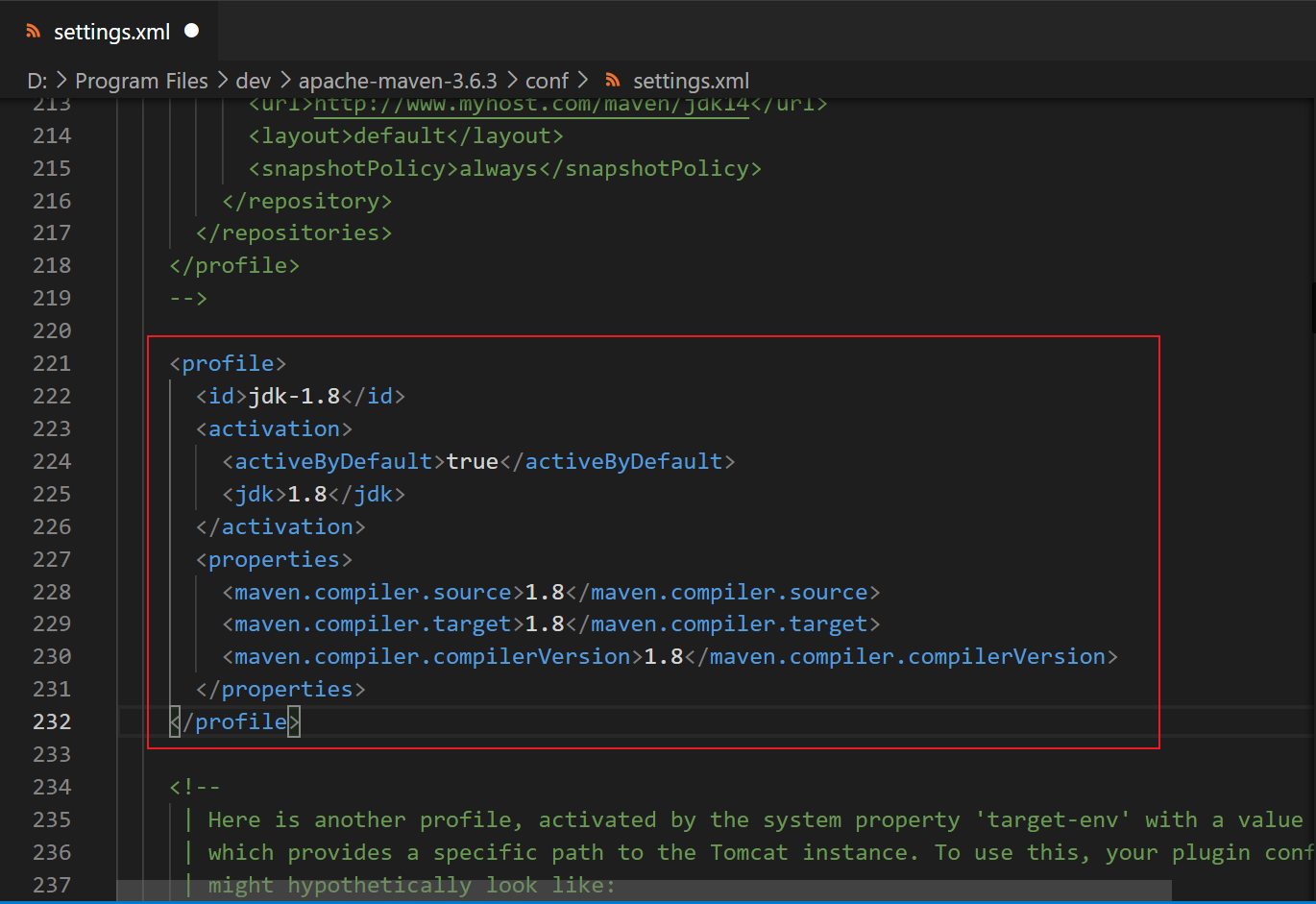This screenshot has width=1316, height=904.
Task: Click the 'target-env' text in comment
Action: [x=1053, y=819]
